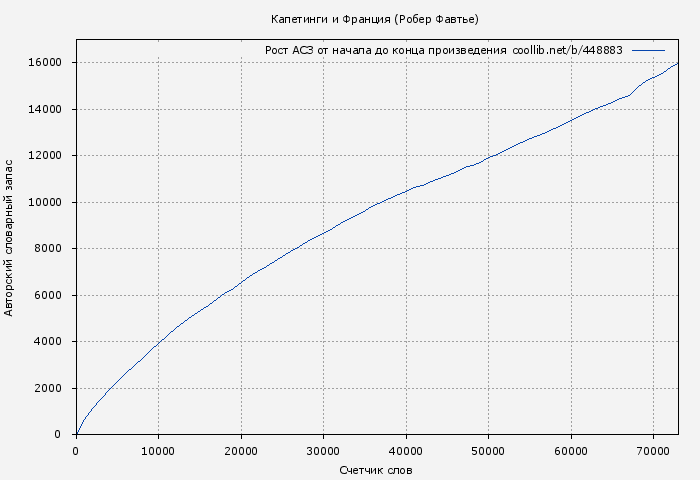Click the 2000 tick label on the vertical axis
The width and height of the screenshot is (700, 480).
(49, 388)
